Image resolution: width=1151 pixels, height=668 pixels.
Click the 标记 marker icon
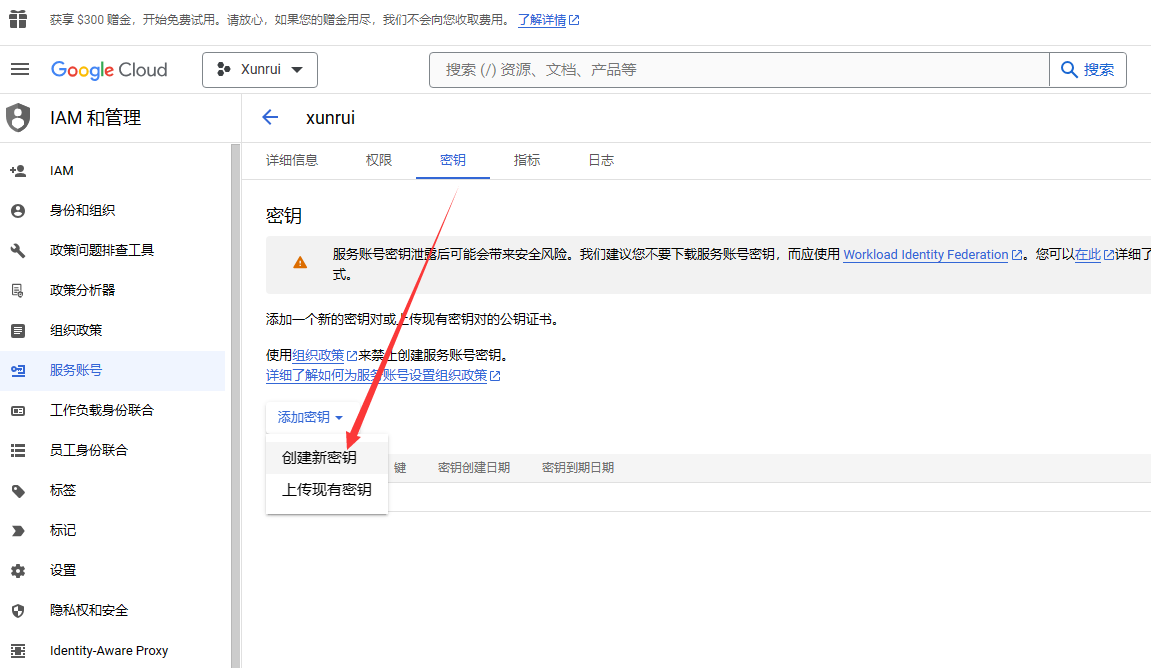pyautogui.click(x=18, y=531)
